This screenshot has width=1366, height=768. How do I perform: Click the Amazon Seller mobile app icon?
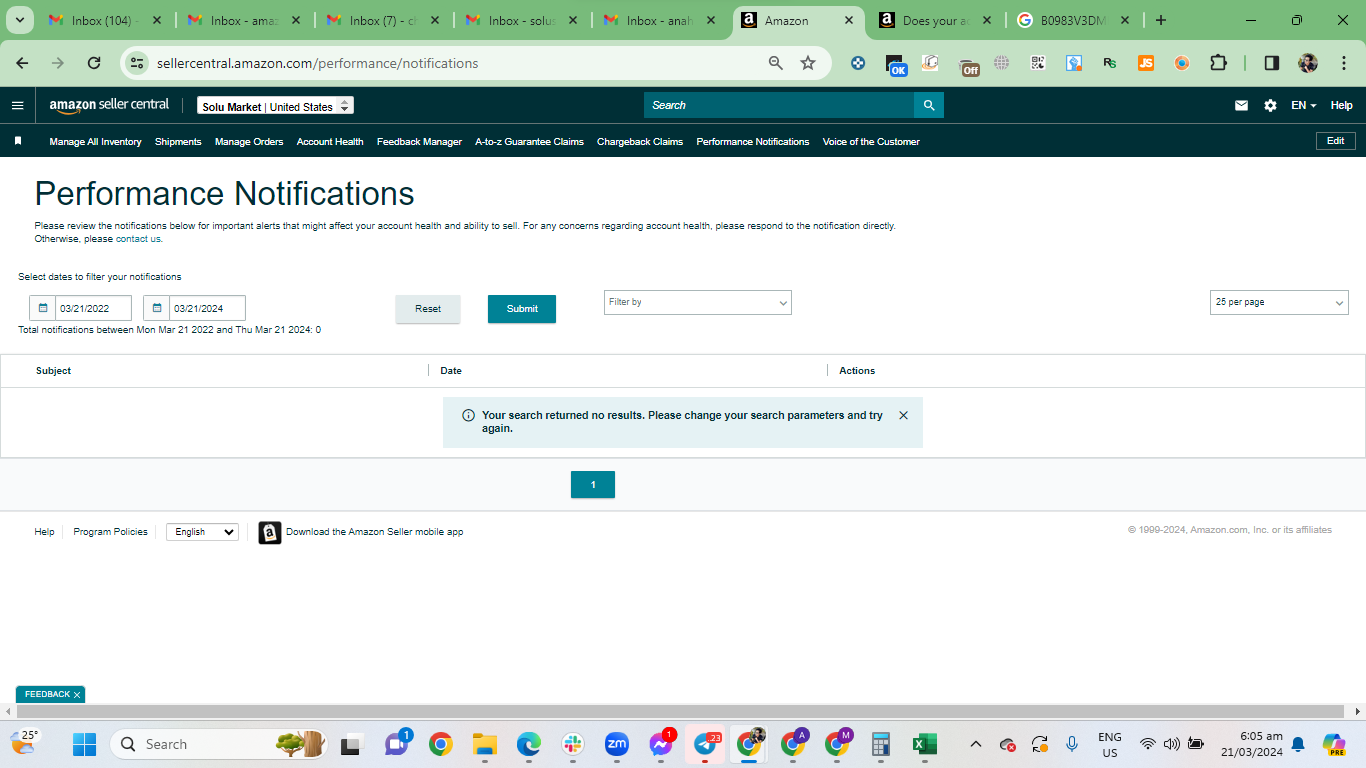270,532
